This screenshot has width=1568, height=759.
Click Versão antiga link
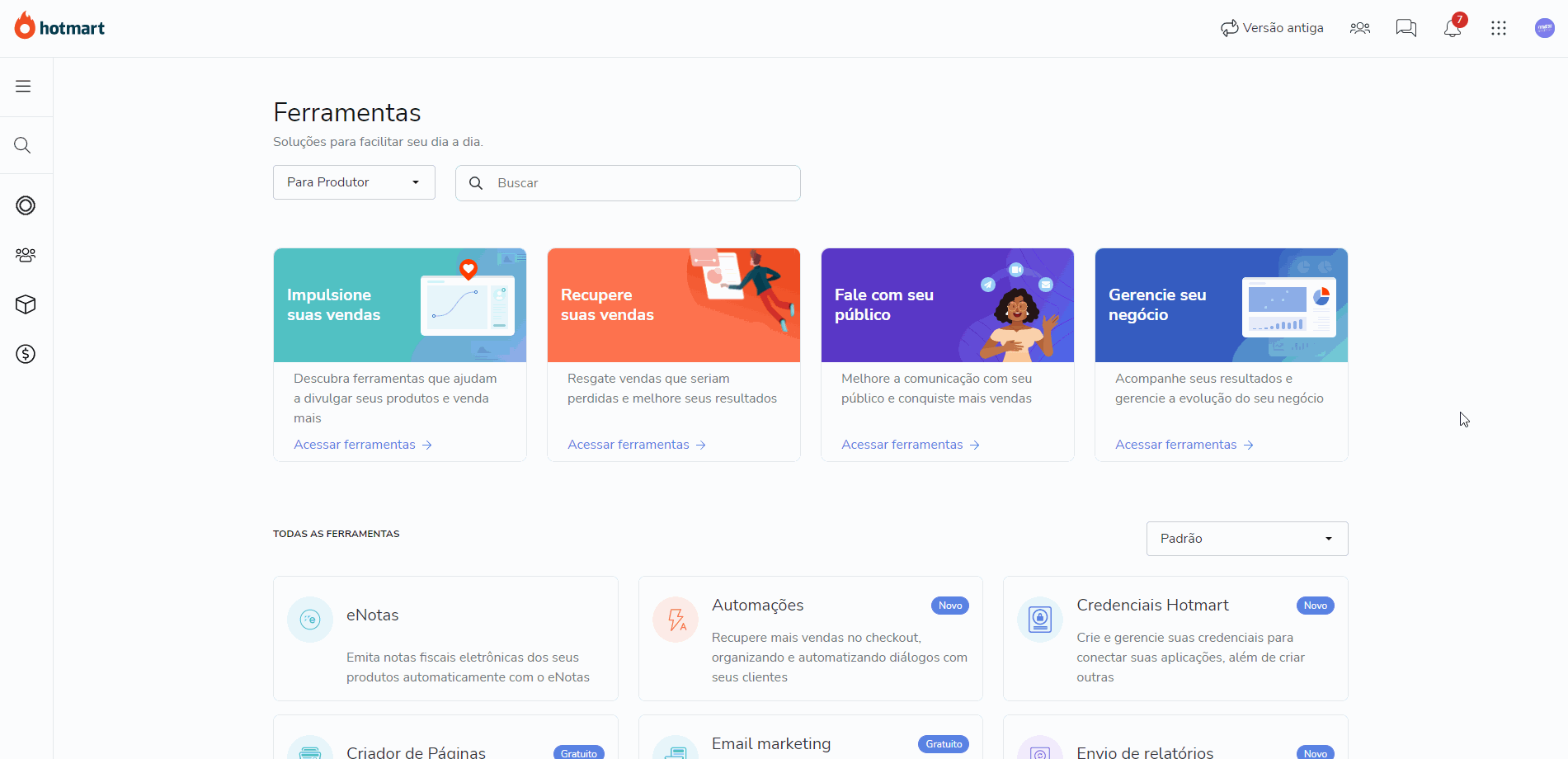click(1283, 28)
